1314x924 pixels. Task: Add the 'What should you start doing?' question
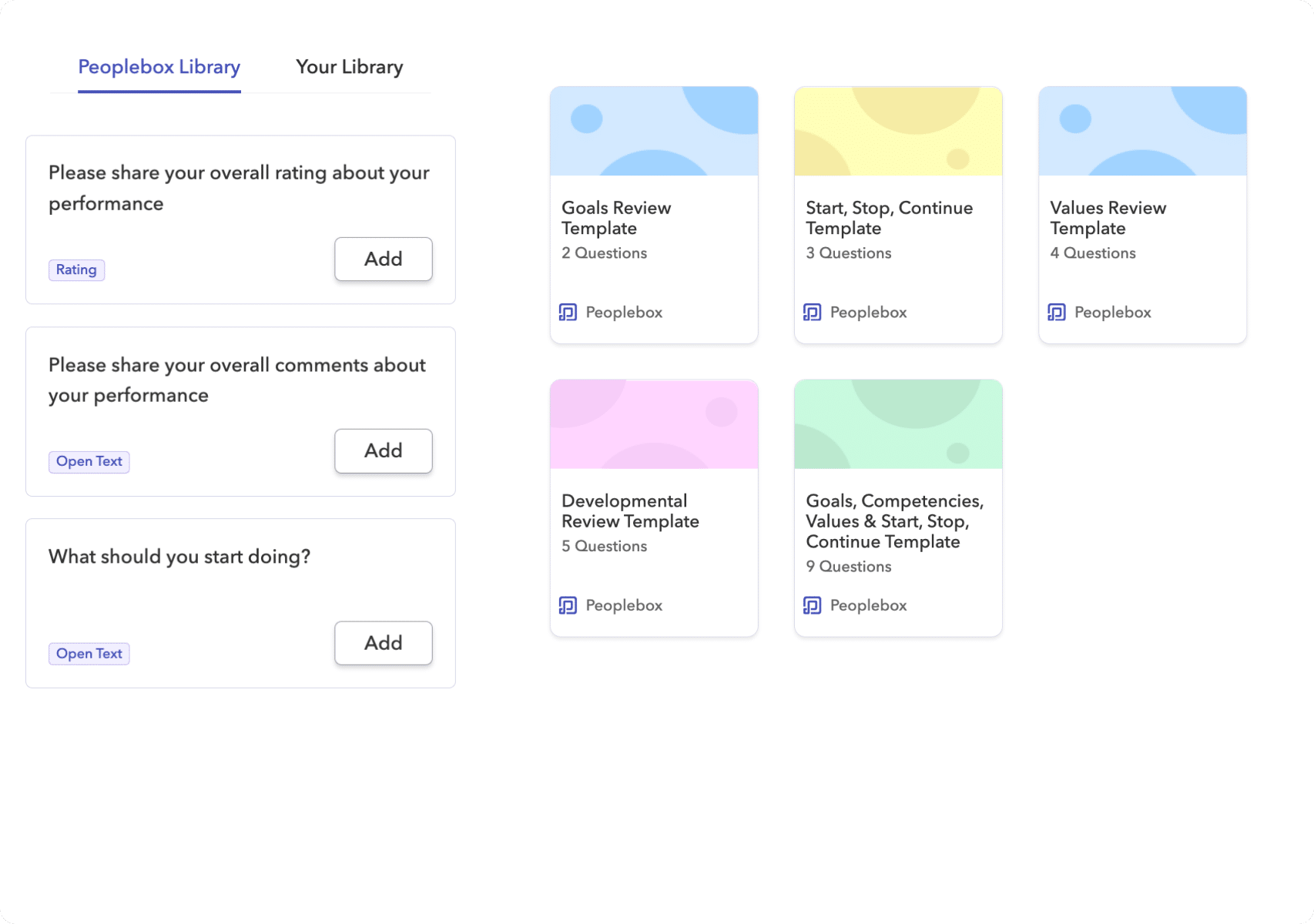click(384, 643)
